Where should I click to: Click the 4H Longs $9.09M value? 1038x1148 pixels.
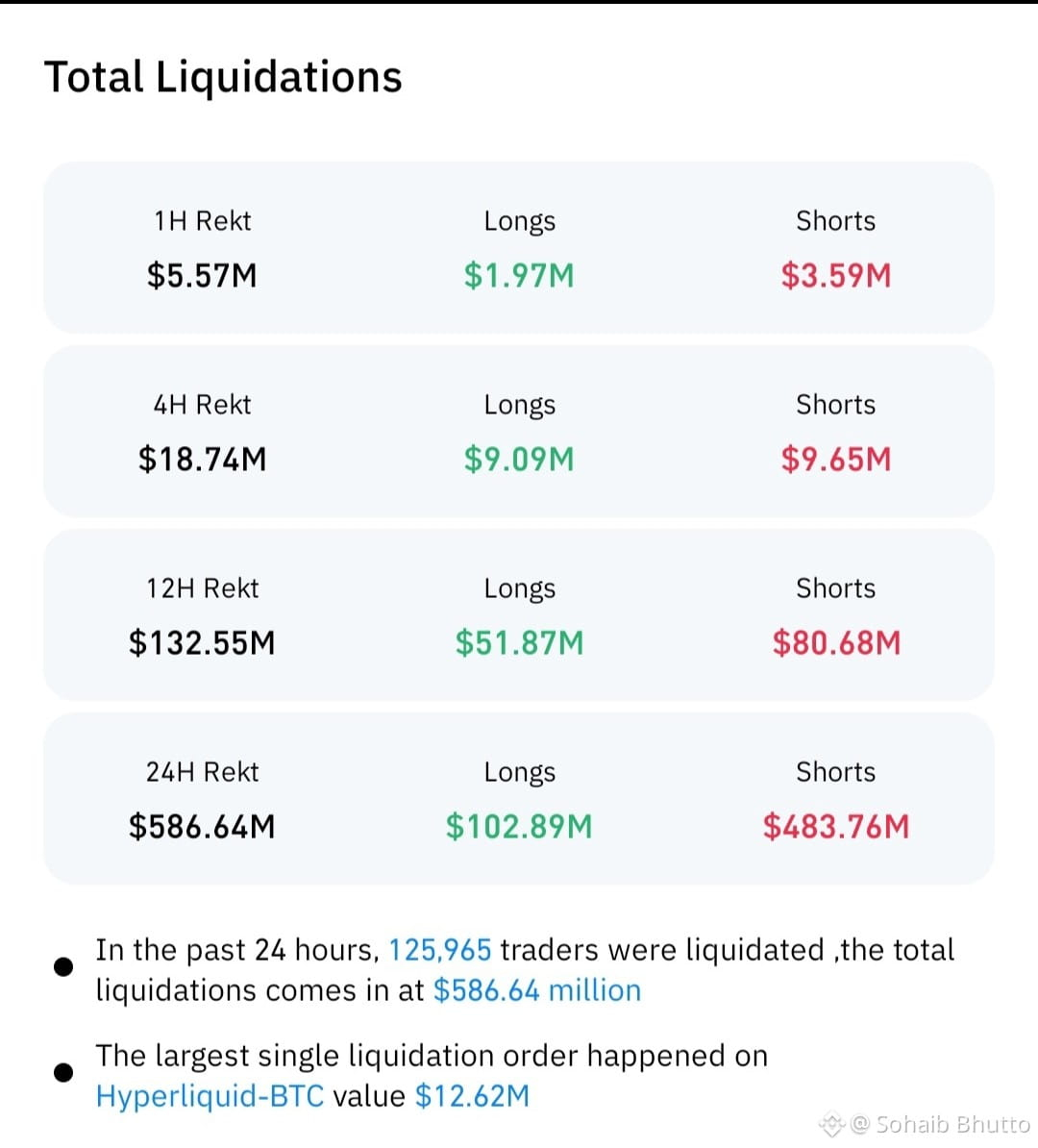pos(519,460)
